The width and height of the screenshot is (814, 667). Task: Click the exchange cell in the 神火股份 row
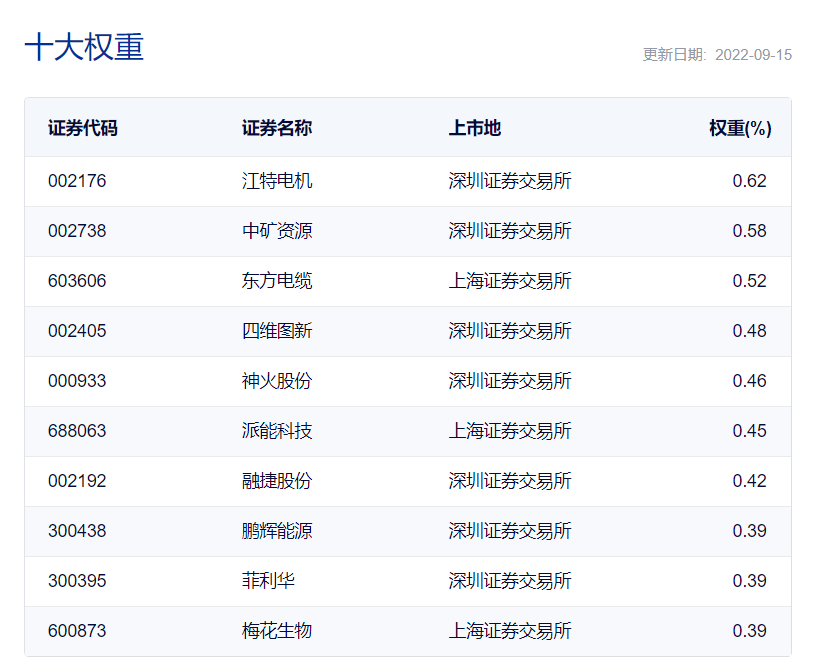pos(510,381)
